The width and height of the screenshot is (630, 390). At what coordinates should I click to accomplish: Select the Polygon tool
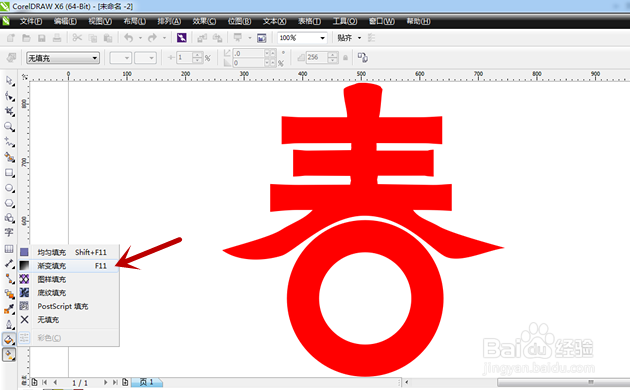point(9,203)
